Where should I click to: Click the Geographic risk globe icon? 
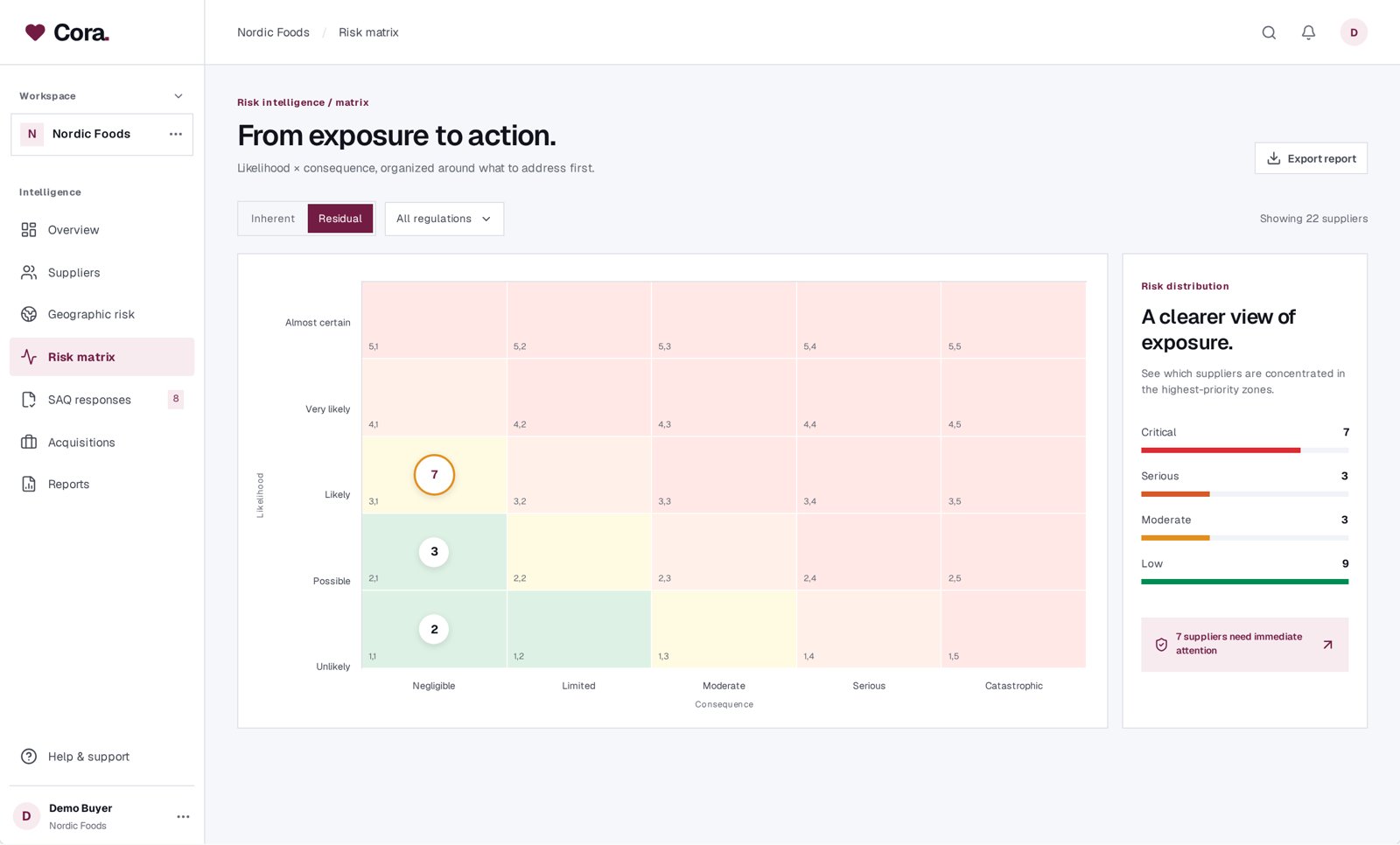tap(29, 314)
